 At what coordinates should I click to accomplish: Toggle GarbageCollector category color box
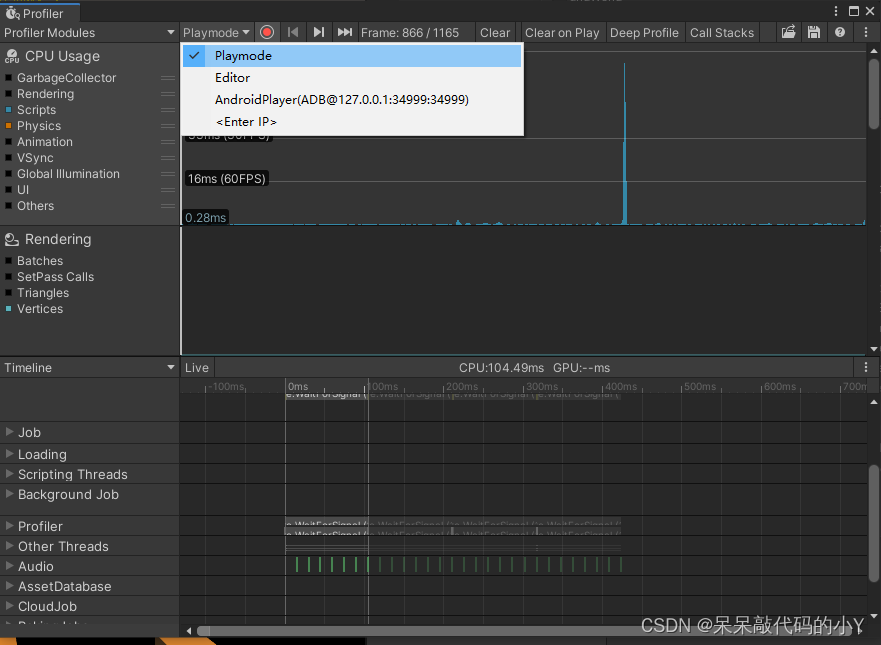(x=8, y=78)
